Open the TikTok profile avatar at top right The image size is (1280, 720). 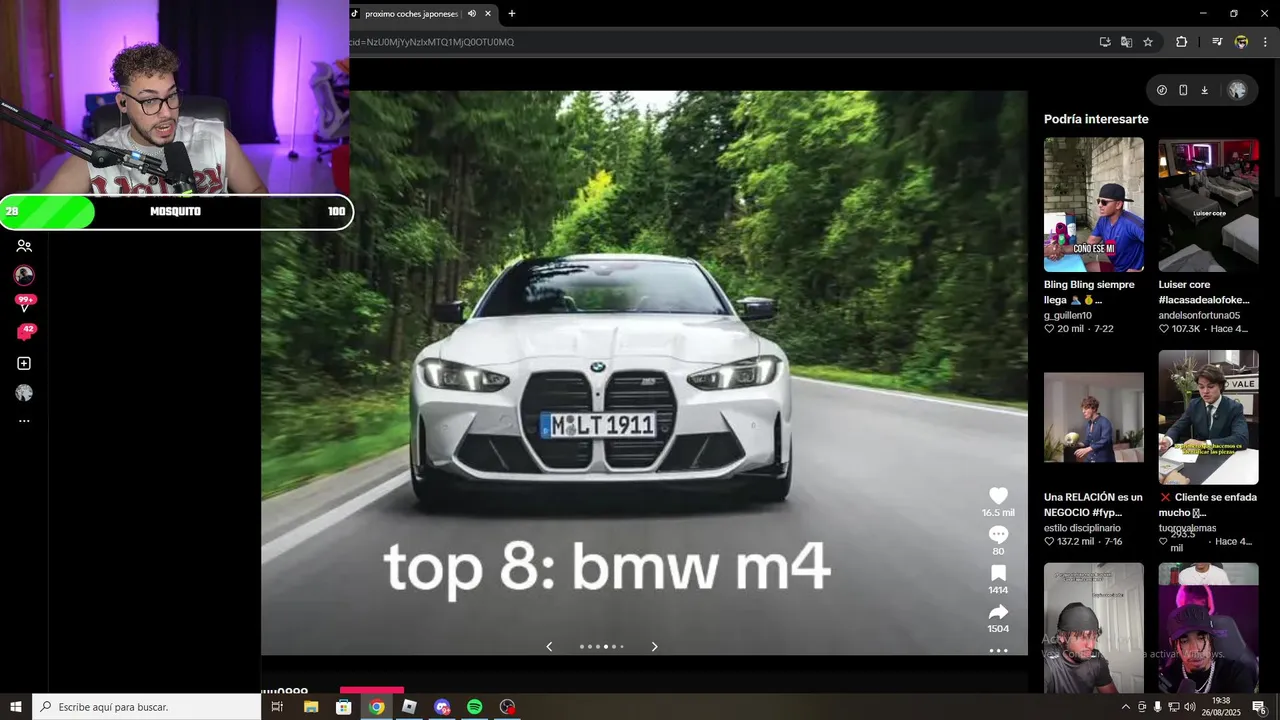[x=1237, y=90]
